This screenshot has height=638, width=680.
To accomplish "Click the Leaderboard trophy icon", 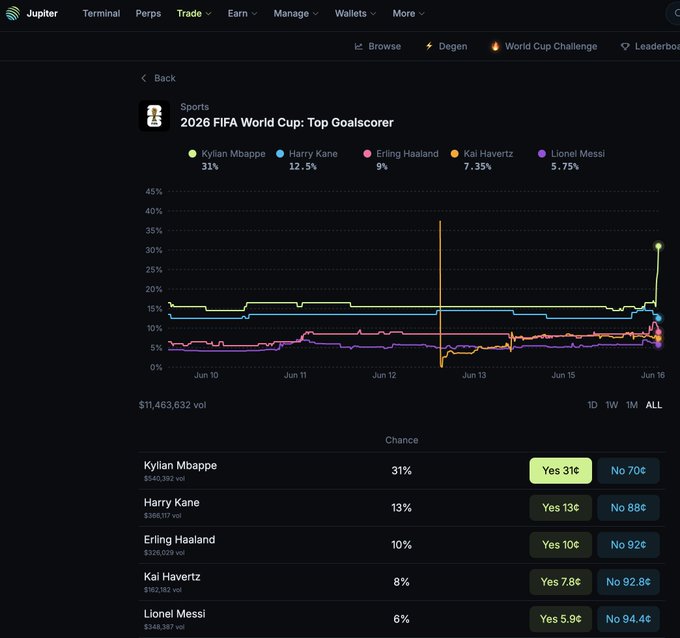I will pos(625,46).
